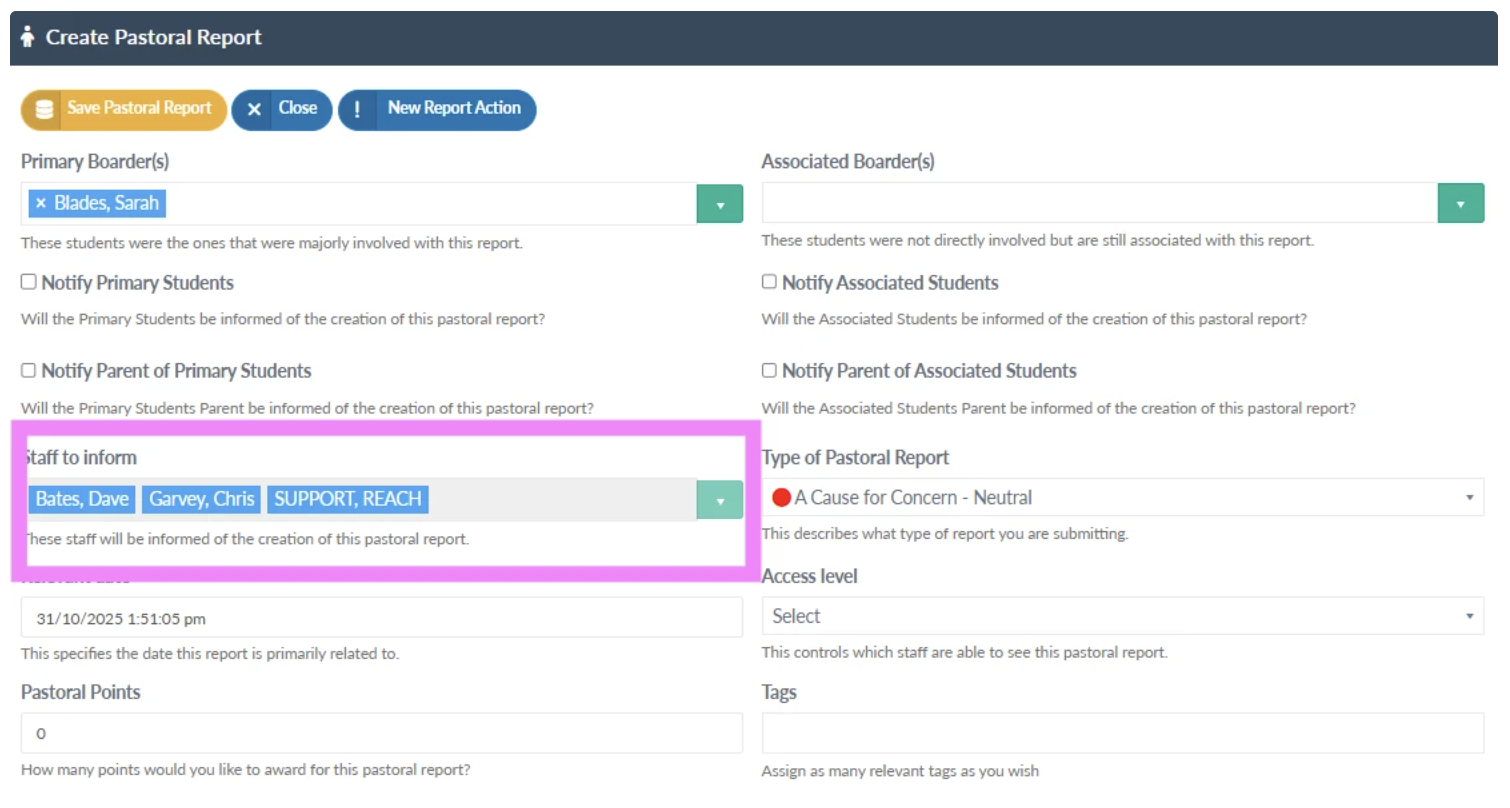Expand the Associated Boarder(s) dropdown arrow
1510x808 pixels.
(1461, 204)
